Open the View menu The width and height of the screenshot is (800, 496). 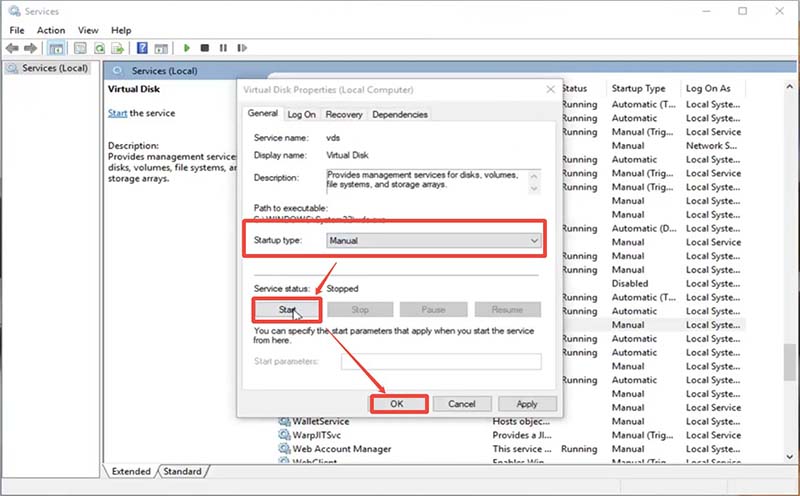pos(88,30)
